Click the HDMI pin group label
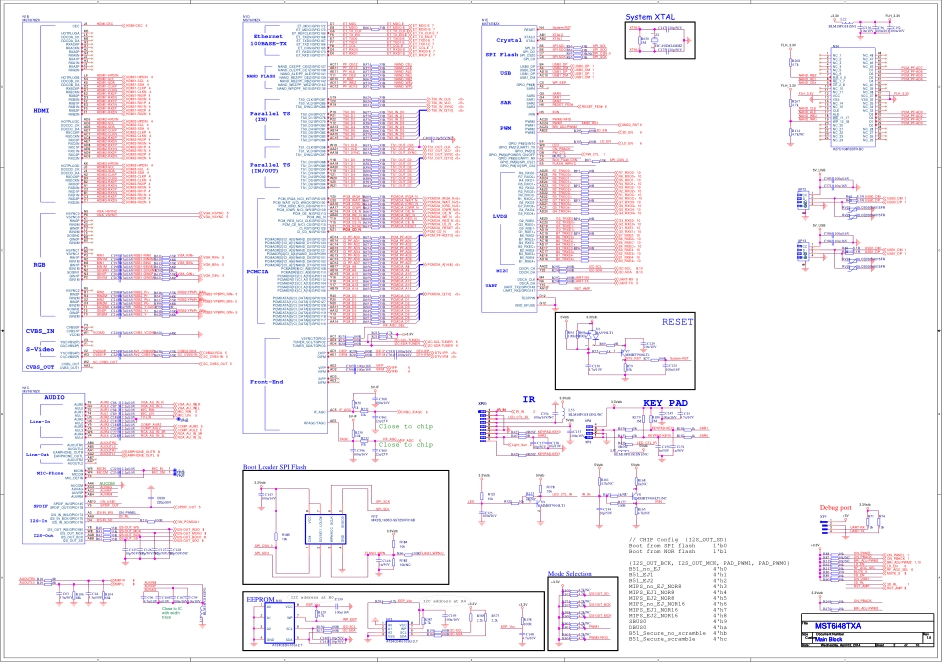The height and width of the screenshot is (672, 950). tap(42, 111)
